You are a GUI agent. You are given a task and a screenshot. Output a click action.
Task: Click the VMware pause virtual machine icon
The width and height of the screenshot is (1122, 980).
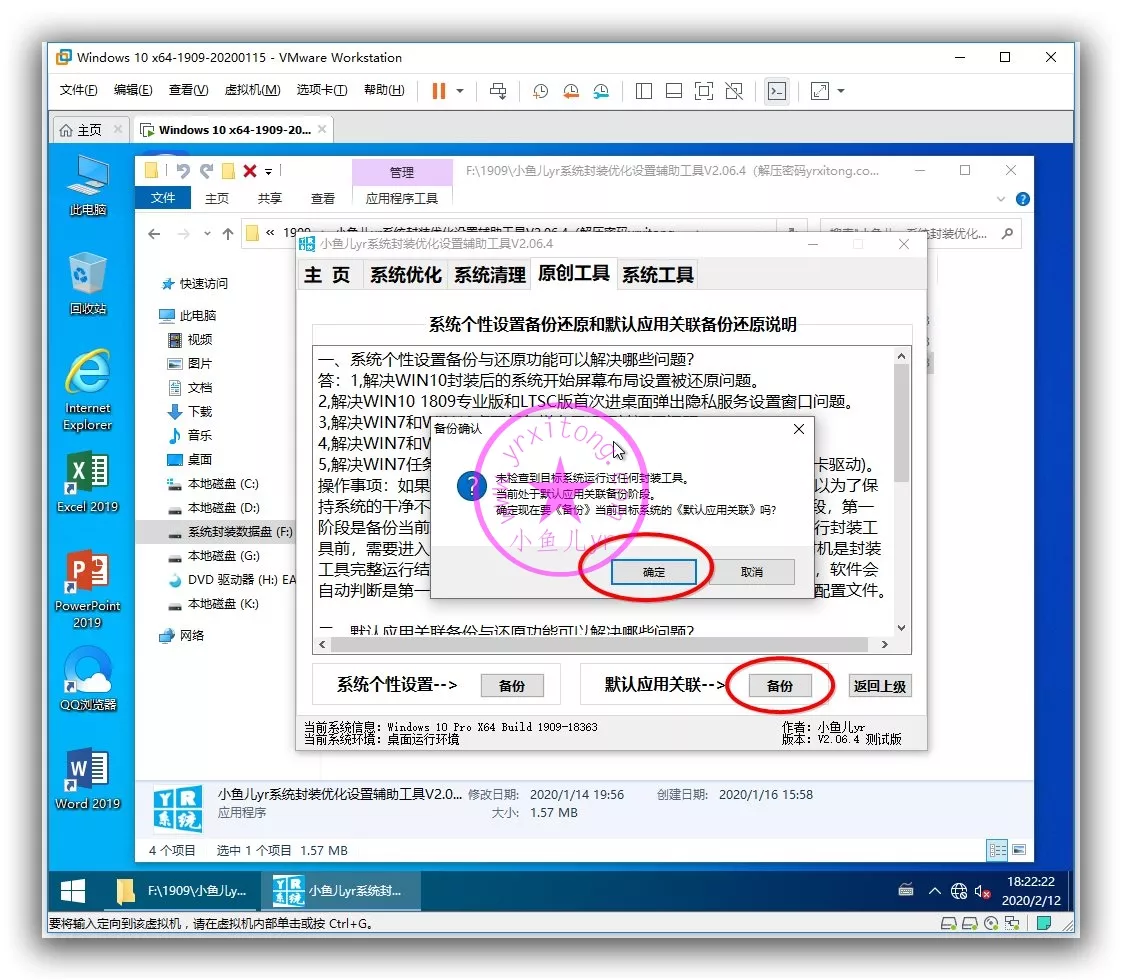438,91
